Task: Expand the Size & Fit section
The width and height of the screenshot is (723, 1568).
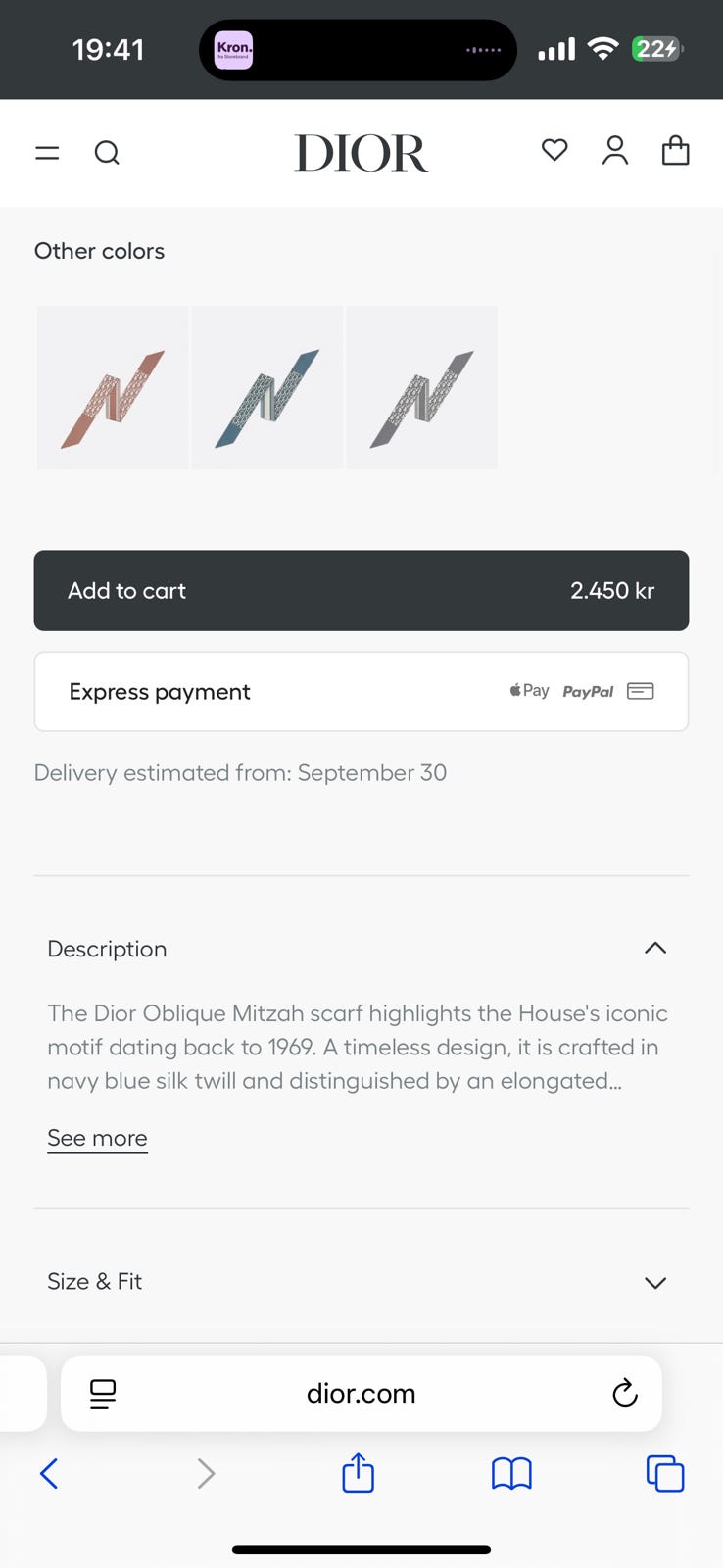Action: pyautogui.click(x=655, y=1282)
